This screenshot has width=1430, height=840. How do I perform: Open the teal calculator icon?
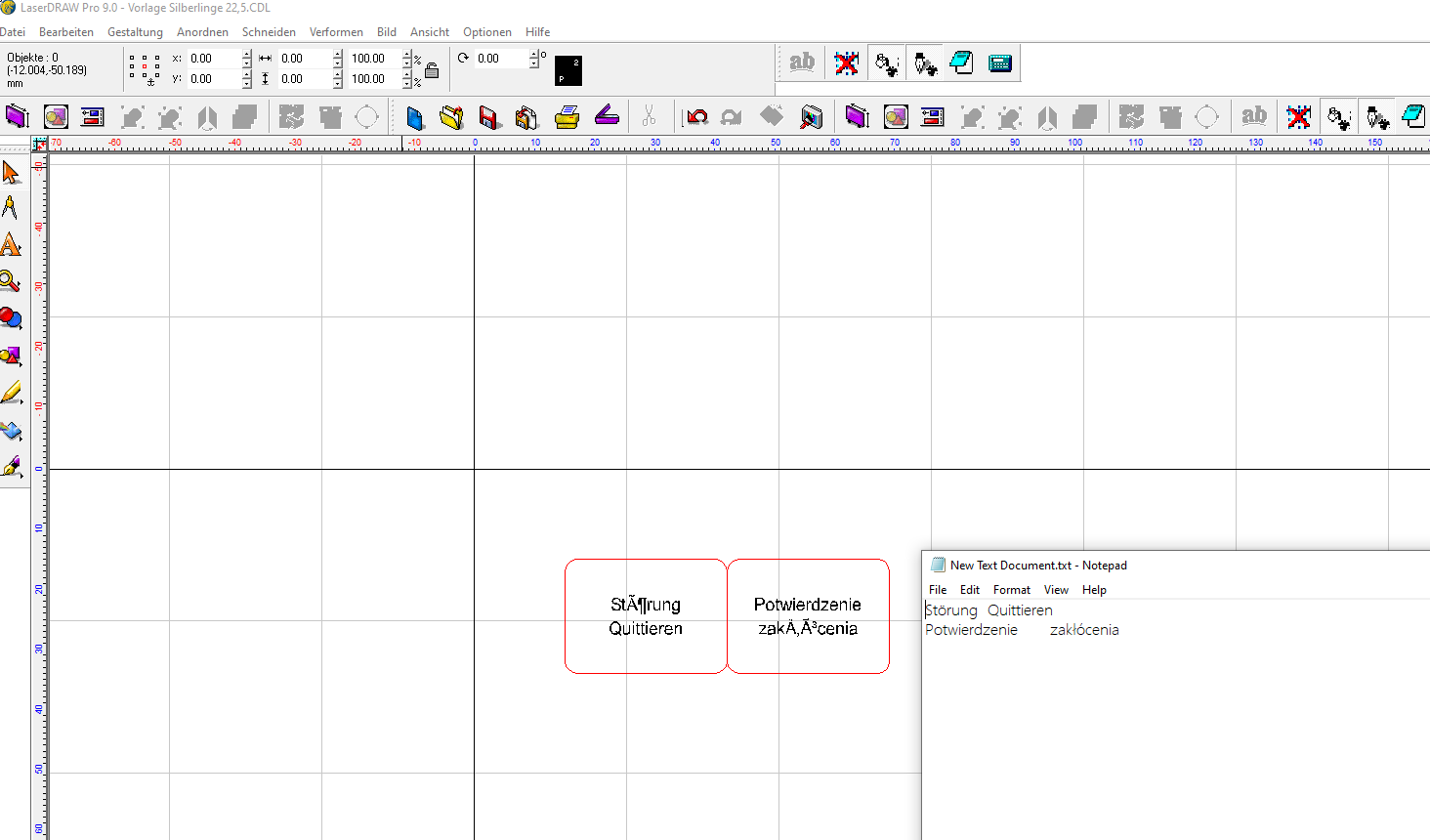point(999,63)
